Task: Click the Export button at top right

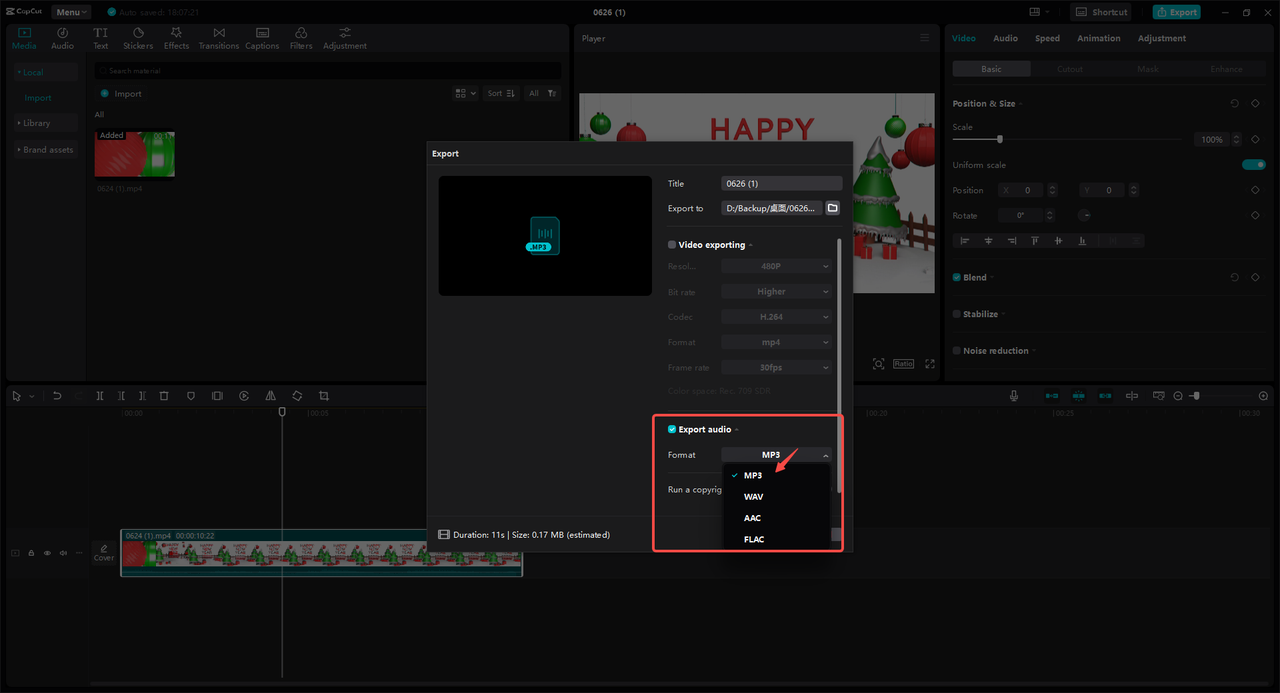Action: tap(1176, 12)
